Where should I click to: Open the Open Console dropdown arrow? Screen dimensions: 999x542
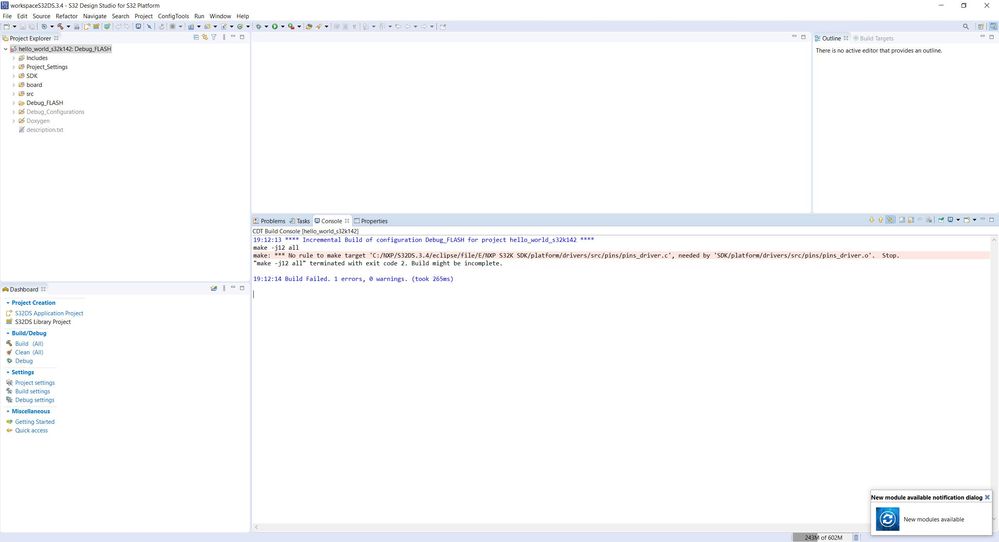click(974, 220)
